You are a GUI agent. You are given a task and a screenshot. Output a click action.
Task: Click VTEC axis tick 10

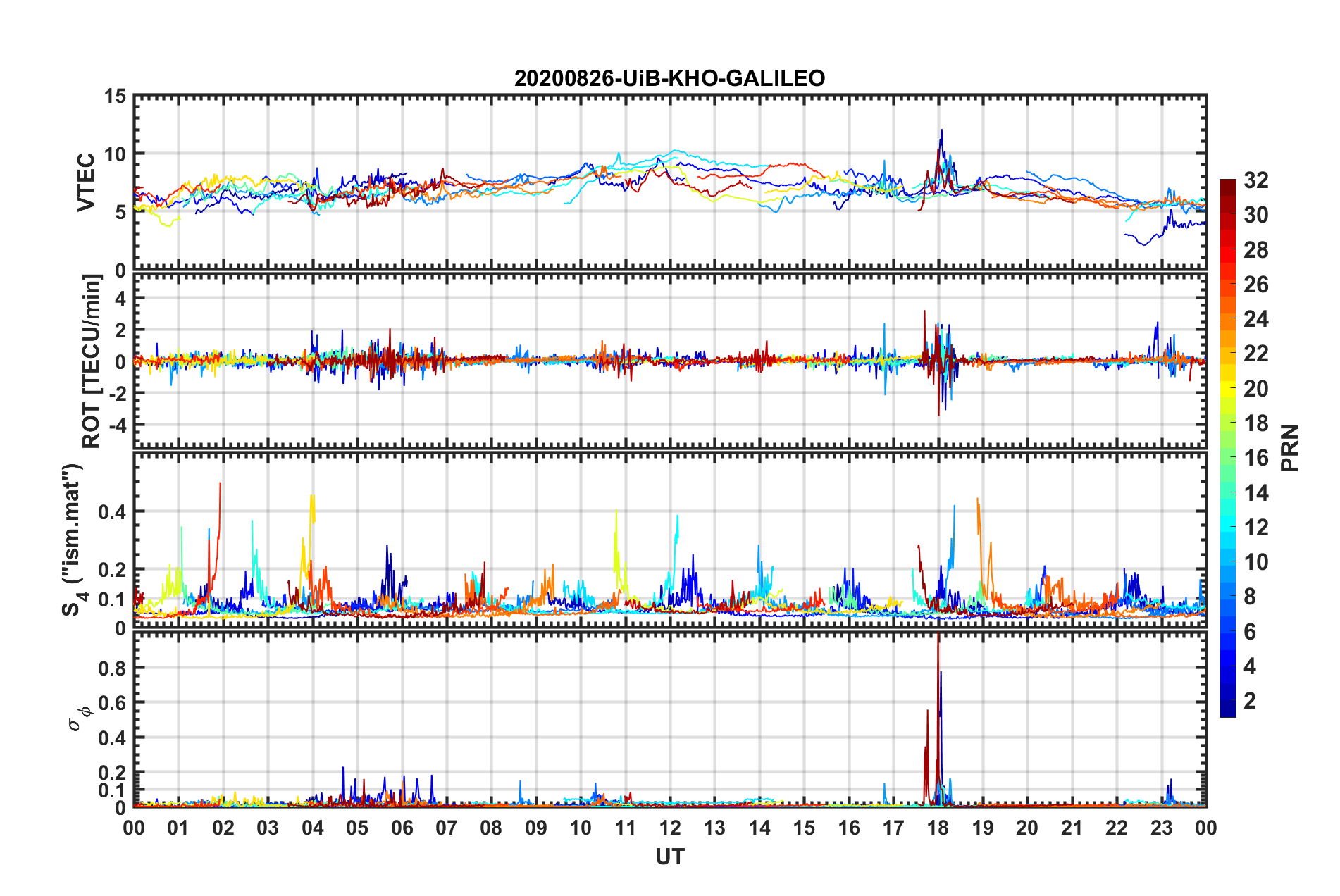click(x=115, y=154)
